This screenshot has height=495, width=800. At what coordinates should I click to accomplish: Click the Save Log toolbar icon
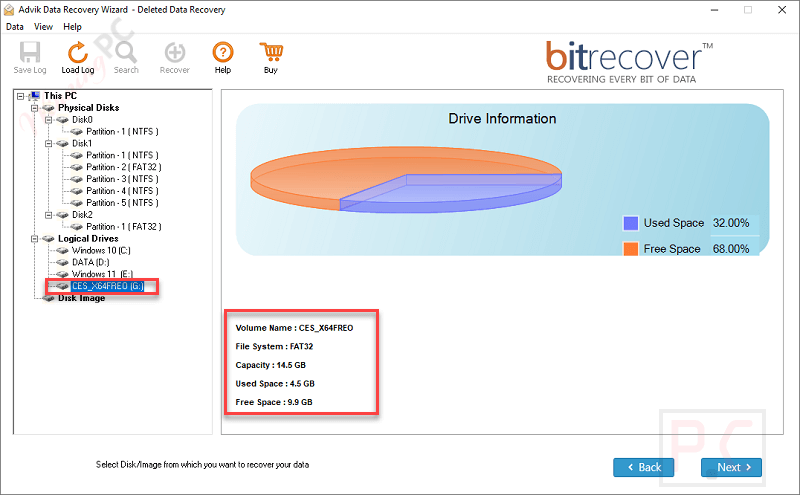click(x=30, y=52)
